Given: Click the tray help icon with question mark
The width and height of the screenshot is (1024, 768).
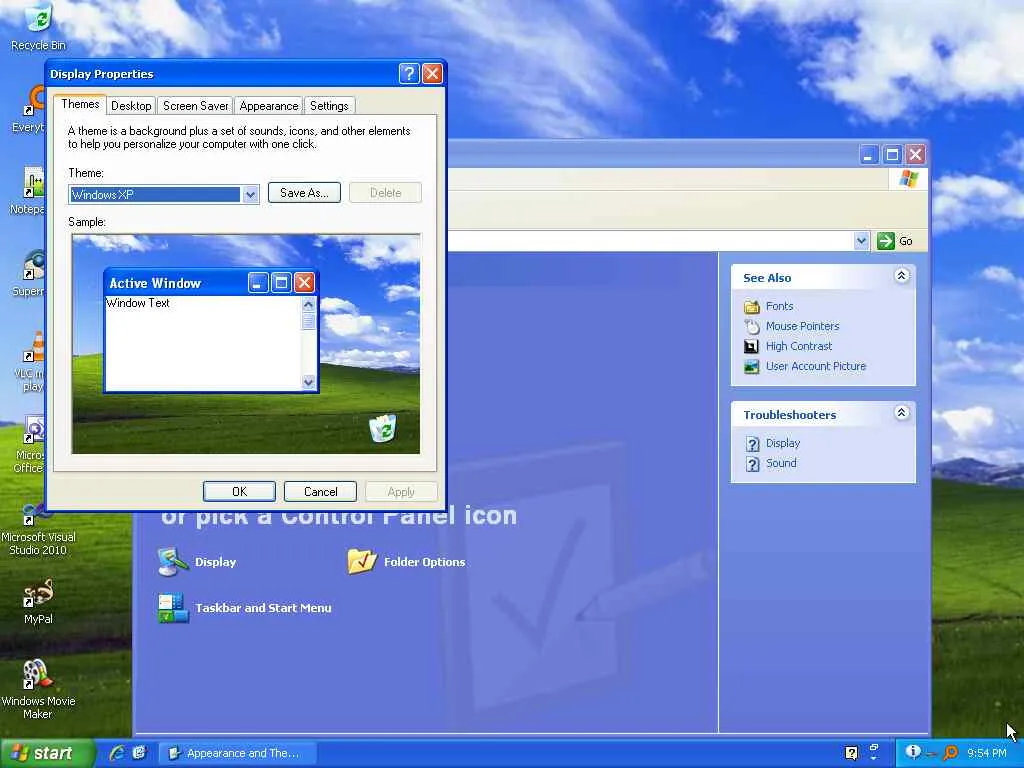Looking at the screenshot, I should (851, 753).
